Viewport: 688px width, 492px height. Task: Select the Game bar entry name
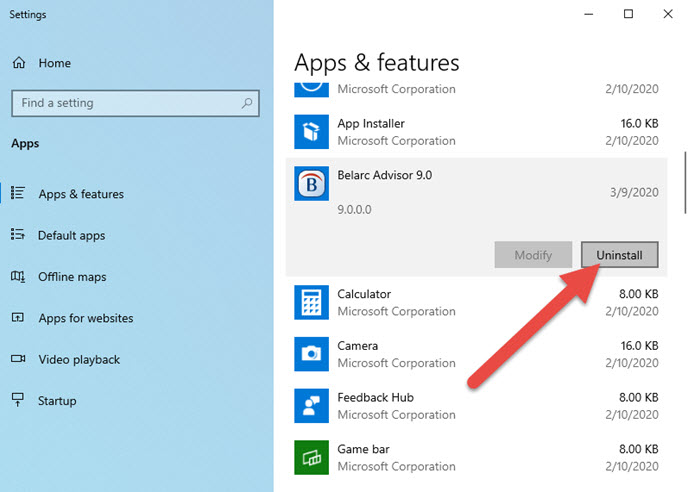pyautogui.click(x=363, y=449)
